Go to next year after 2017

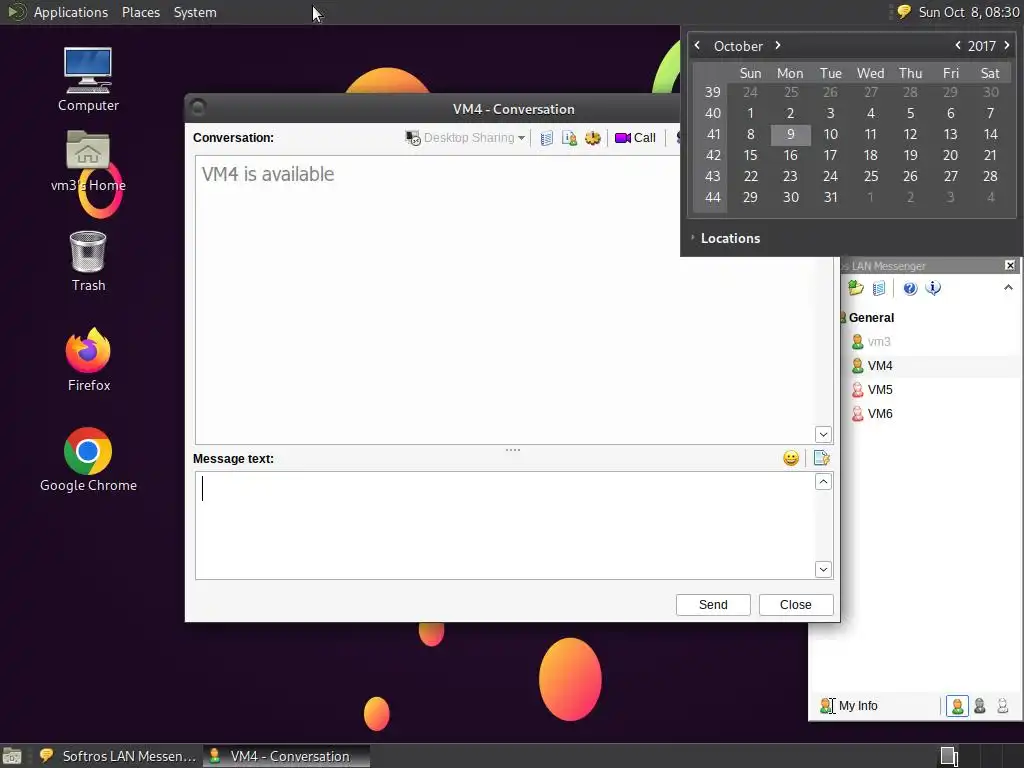coord(1007,46)
